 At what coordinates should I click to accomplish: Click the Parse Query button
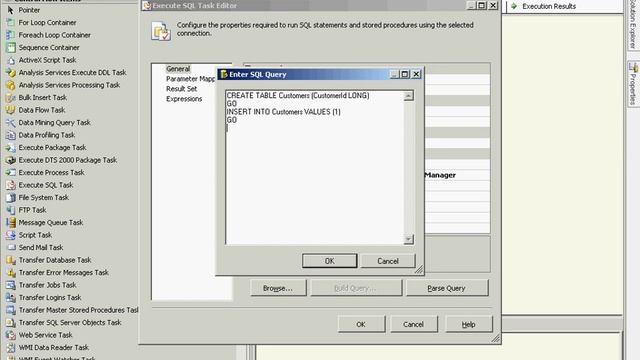447,288
